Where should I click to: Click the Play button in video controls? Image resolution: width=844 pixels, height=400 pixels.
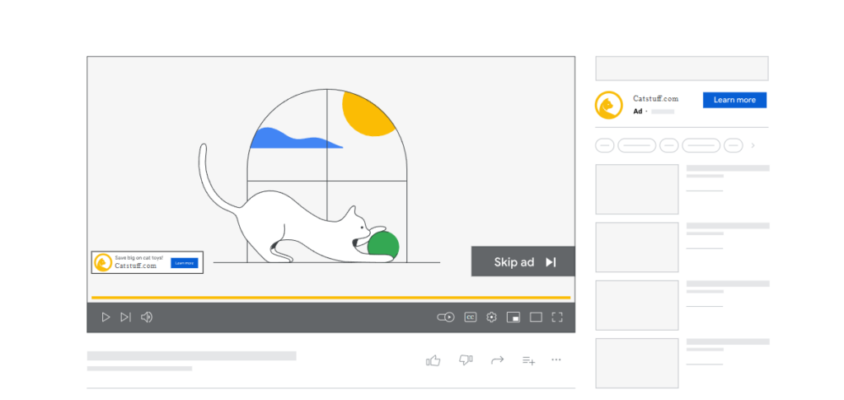tap(105, 317)
